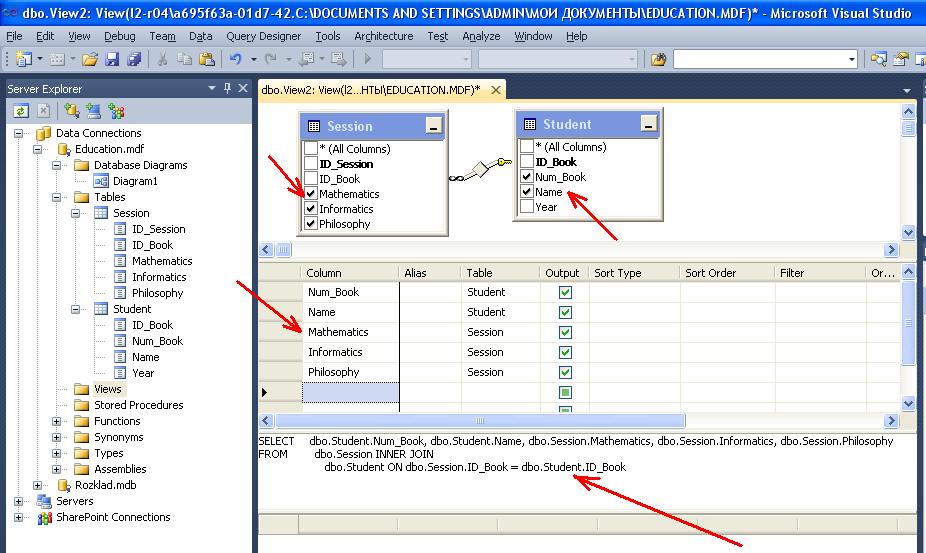Click Refresh icon in Server Explorer
Viewport: 926px width, 553px height.
21,110
